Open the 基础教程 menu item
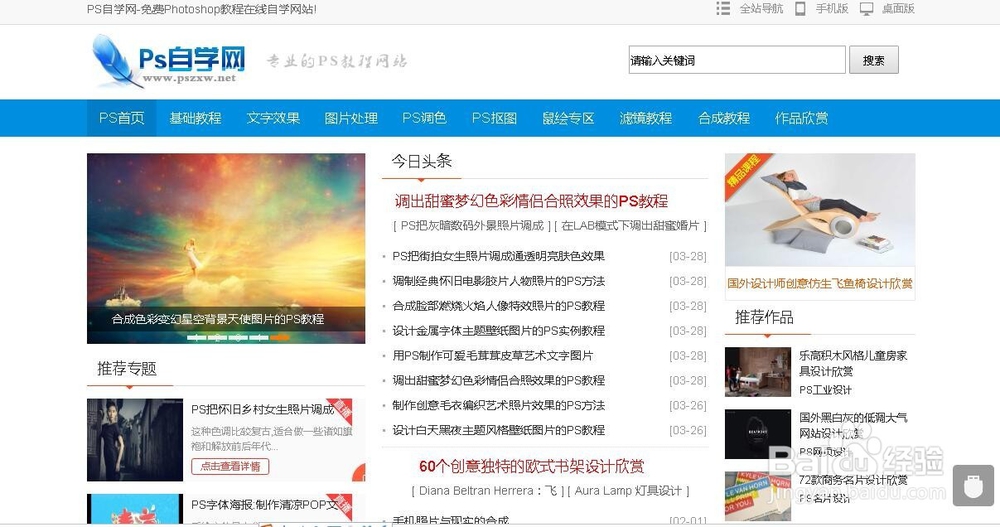Viewport: 1000px width, 527px height. click(195, 118)
